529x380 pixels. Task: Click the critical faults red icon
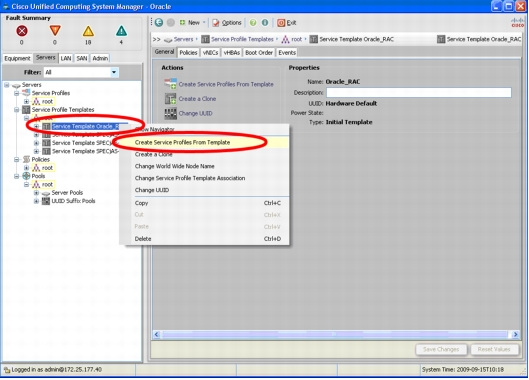22,31
